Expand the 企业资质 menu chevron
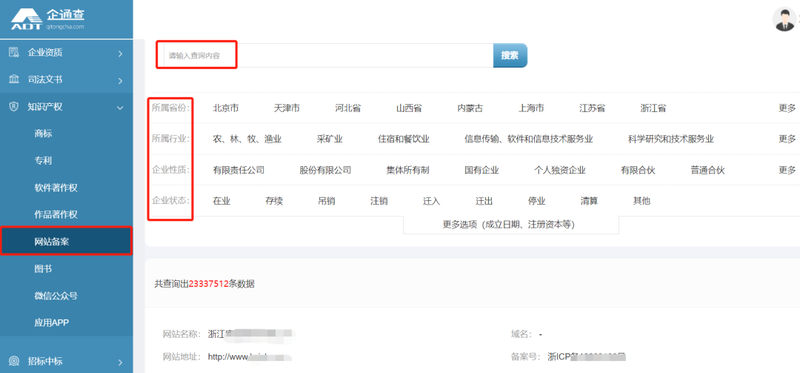The image size is (800, 373). (x=120, y=53)
